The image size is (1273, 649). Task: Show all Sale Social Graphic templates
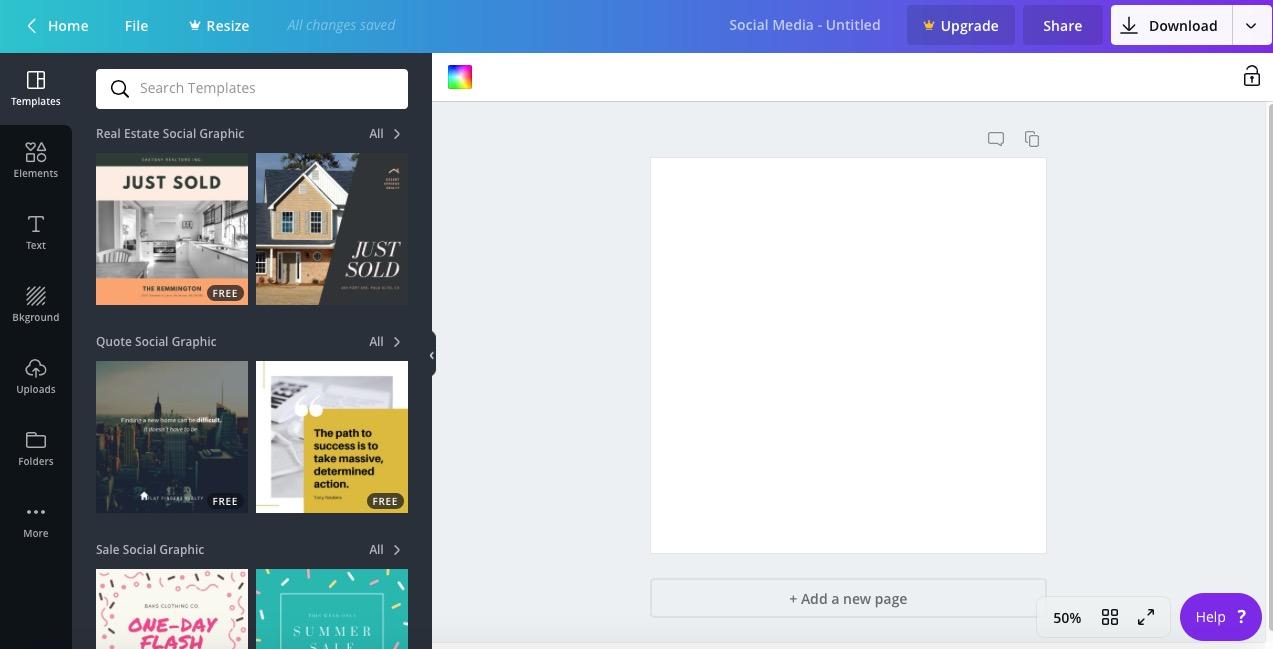click(x=385, y=549)
